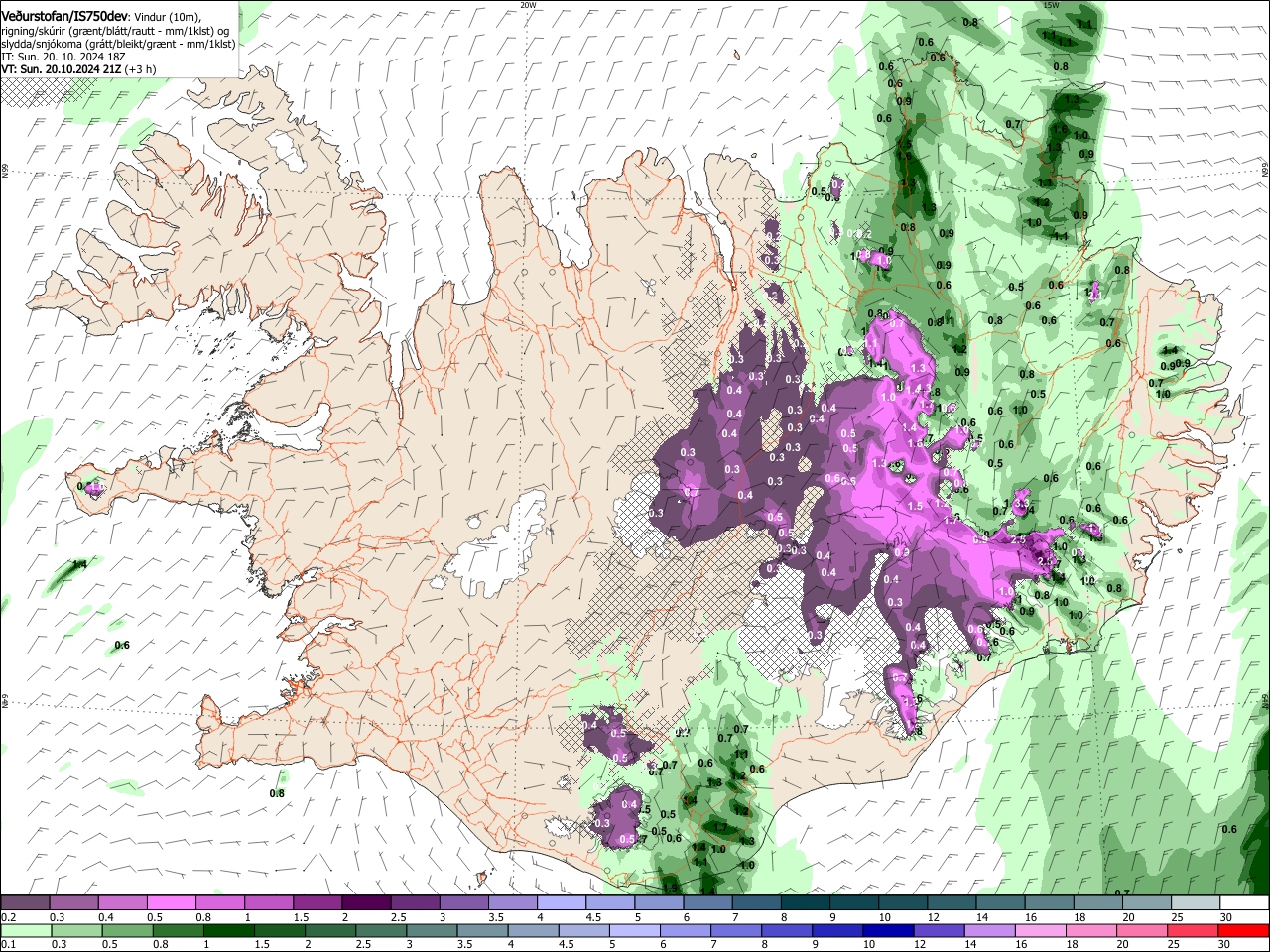Select rain legend swatch between 5 and 6
The width and height of the screenshot is (1270, 952).
point(635,931)
